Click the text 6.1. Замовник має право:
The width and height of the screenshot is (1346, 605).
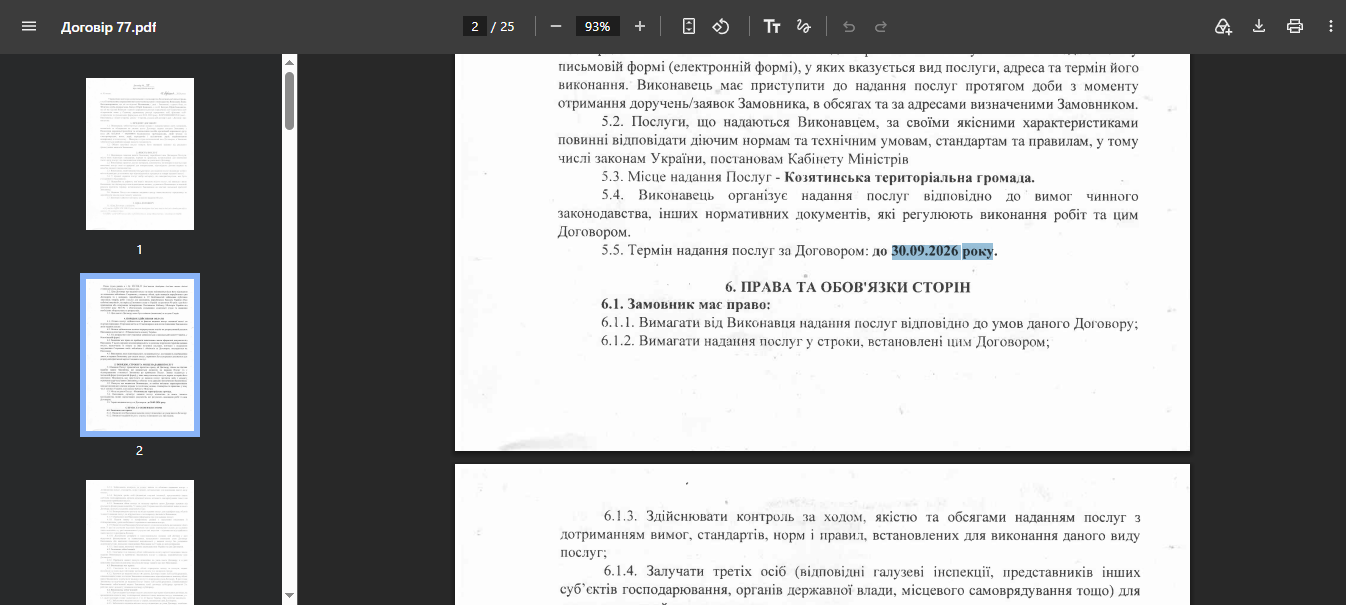(x=686, y=304)
